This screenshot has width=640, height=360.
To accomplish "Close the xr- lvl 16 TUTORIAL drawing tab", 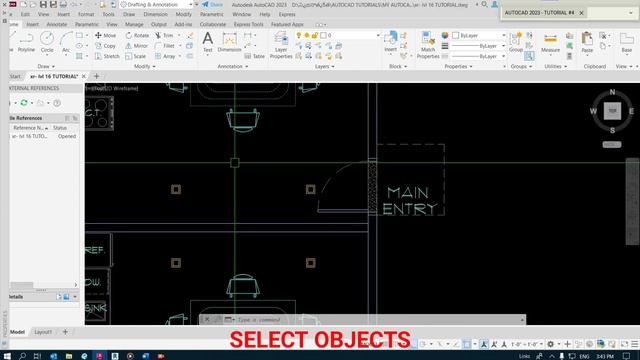I will (84, 76).
